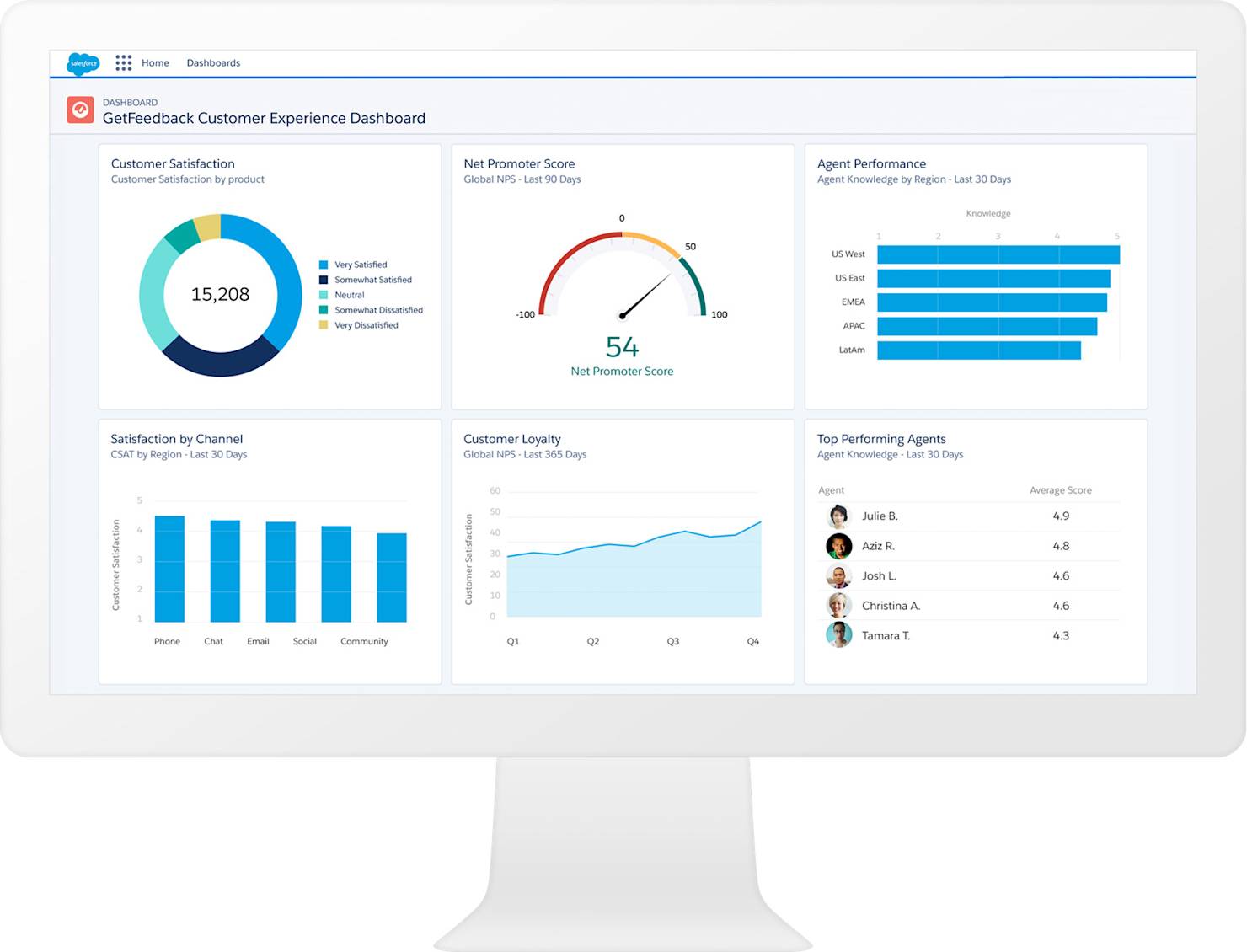Click Christina A.'s profile avatar
The height and width of the screenshot is (952, 1247).
(x=838, y=606)
